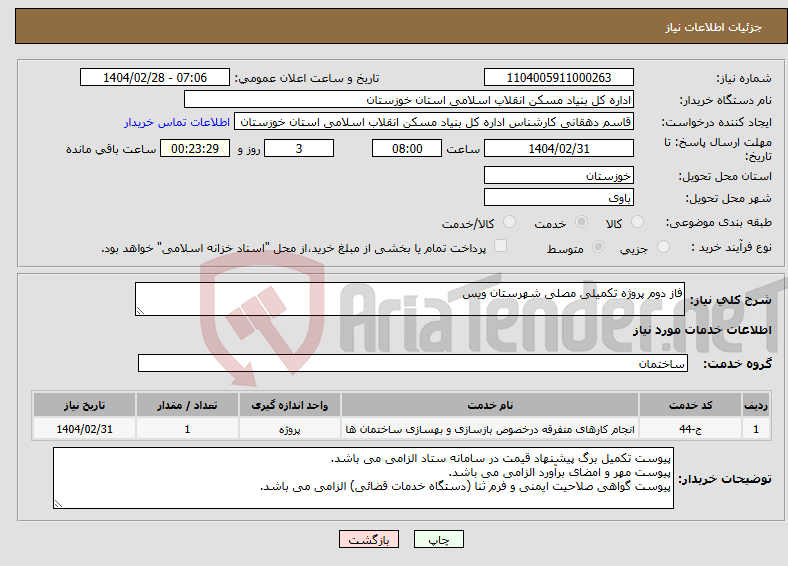
Task: Click the need number field 1104005911000263
Action: [x=558, y=77]
